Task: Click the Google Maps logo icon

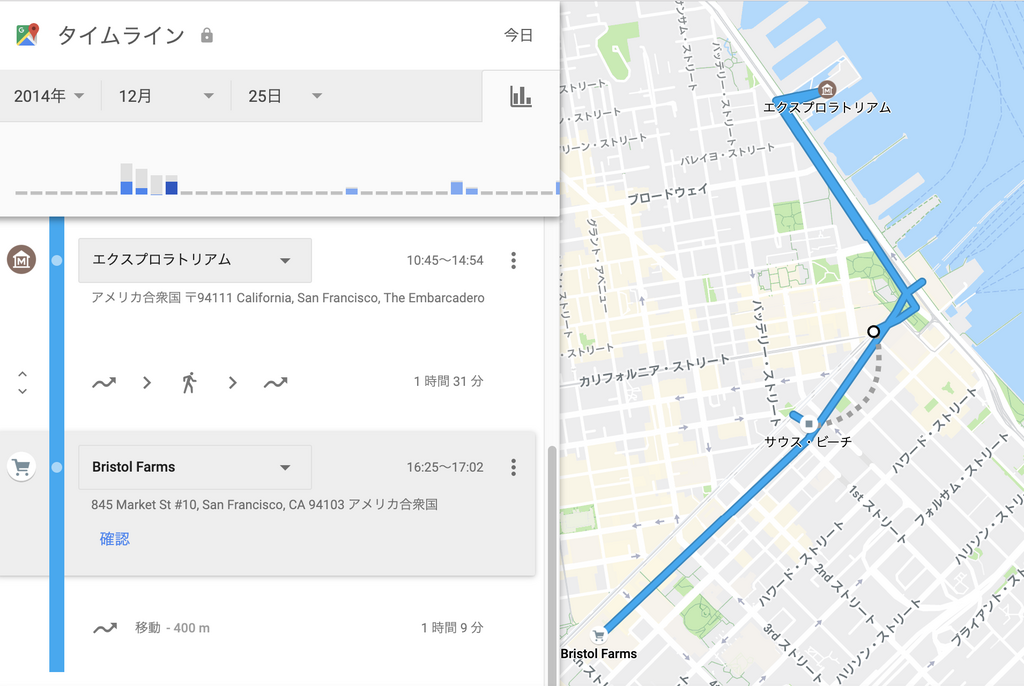Action: [27, 35]
